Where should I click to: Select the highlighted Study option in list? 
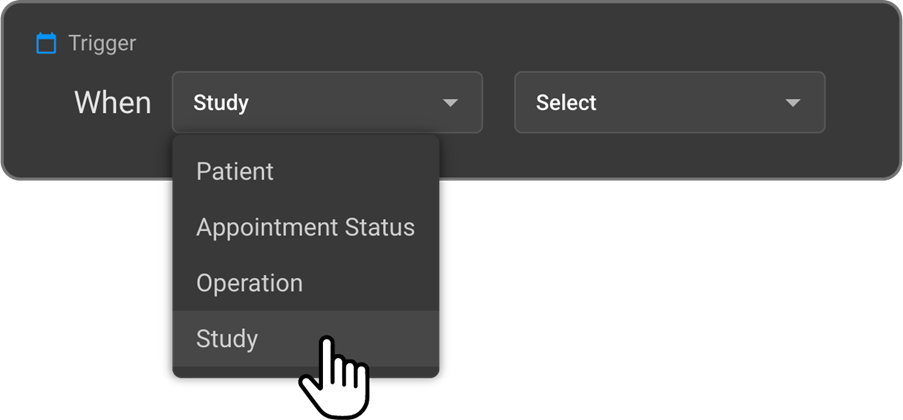pyautogui.click(x=227, y=339)
